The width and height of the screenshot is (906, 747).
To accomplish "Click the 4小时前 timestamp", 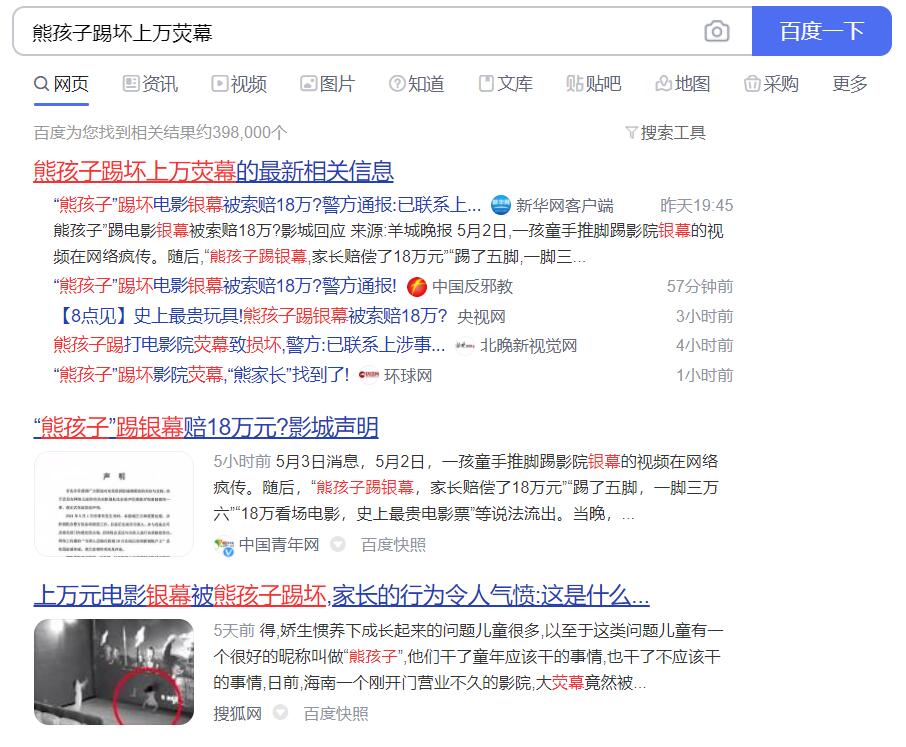I will [x=704, y=345].
